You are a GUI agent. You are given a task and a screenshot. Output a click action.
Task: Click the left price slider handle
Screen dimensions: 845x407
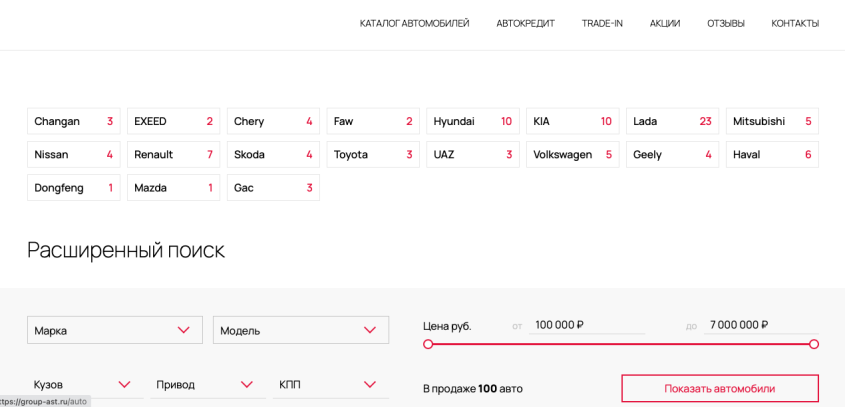[x=428, y=344]
